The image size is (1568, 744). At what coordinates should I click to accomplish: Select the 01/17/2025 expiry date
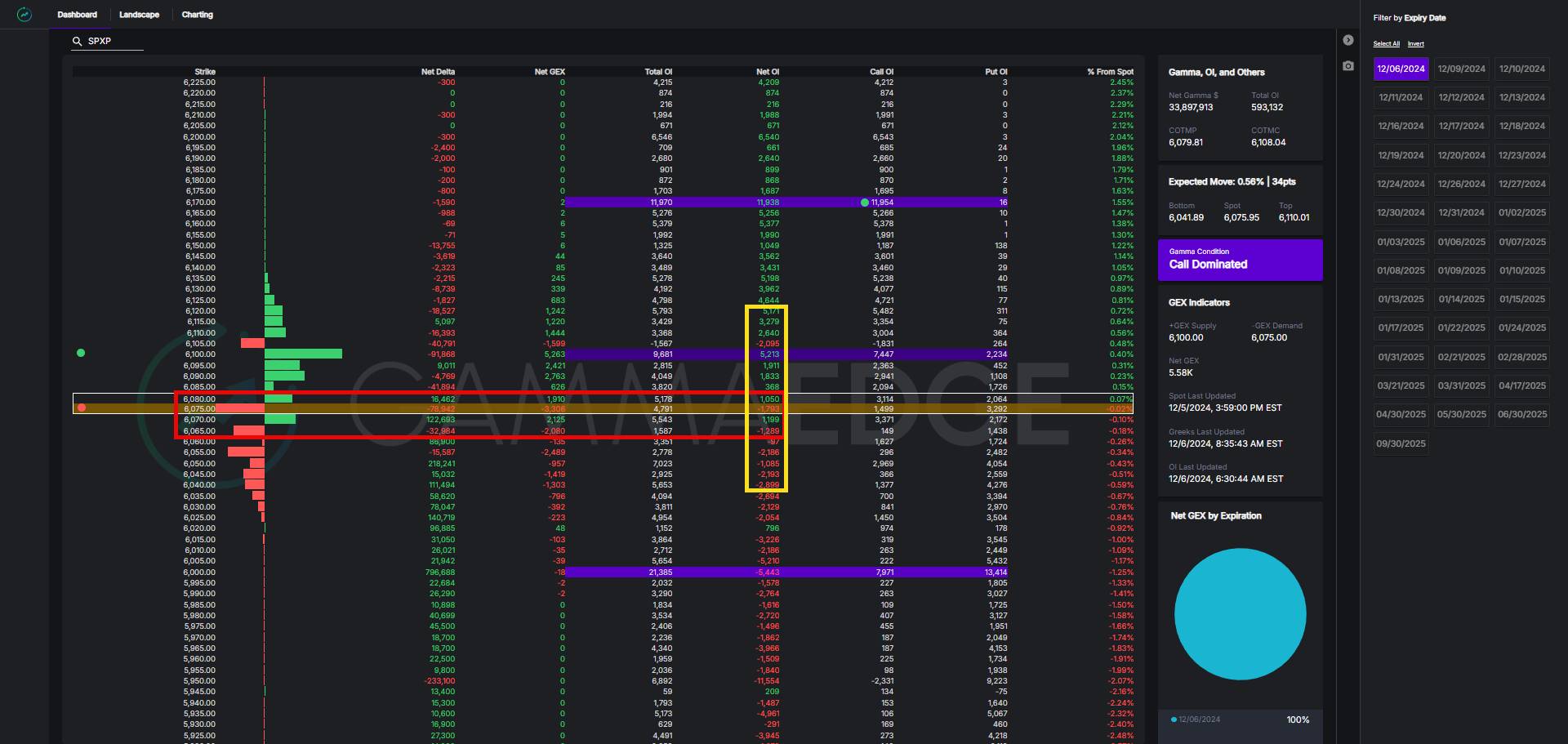coord(1401,328)
